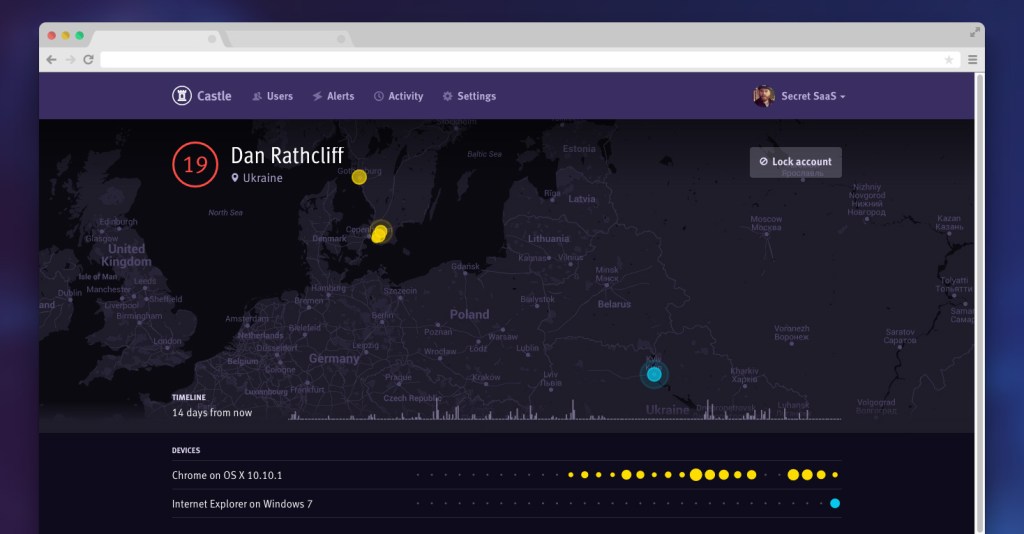Go to the Activity section
The height and width of the screenshot is (534, 1024).
pyautogui.click(x=398, y=96)
